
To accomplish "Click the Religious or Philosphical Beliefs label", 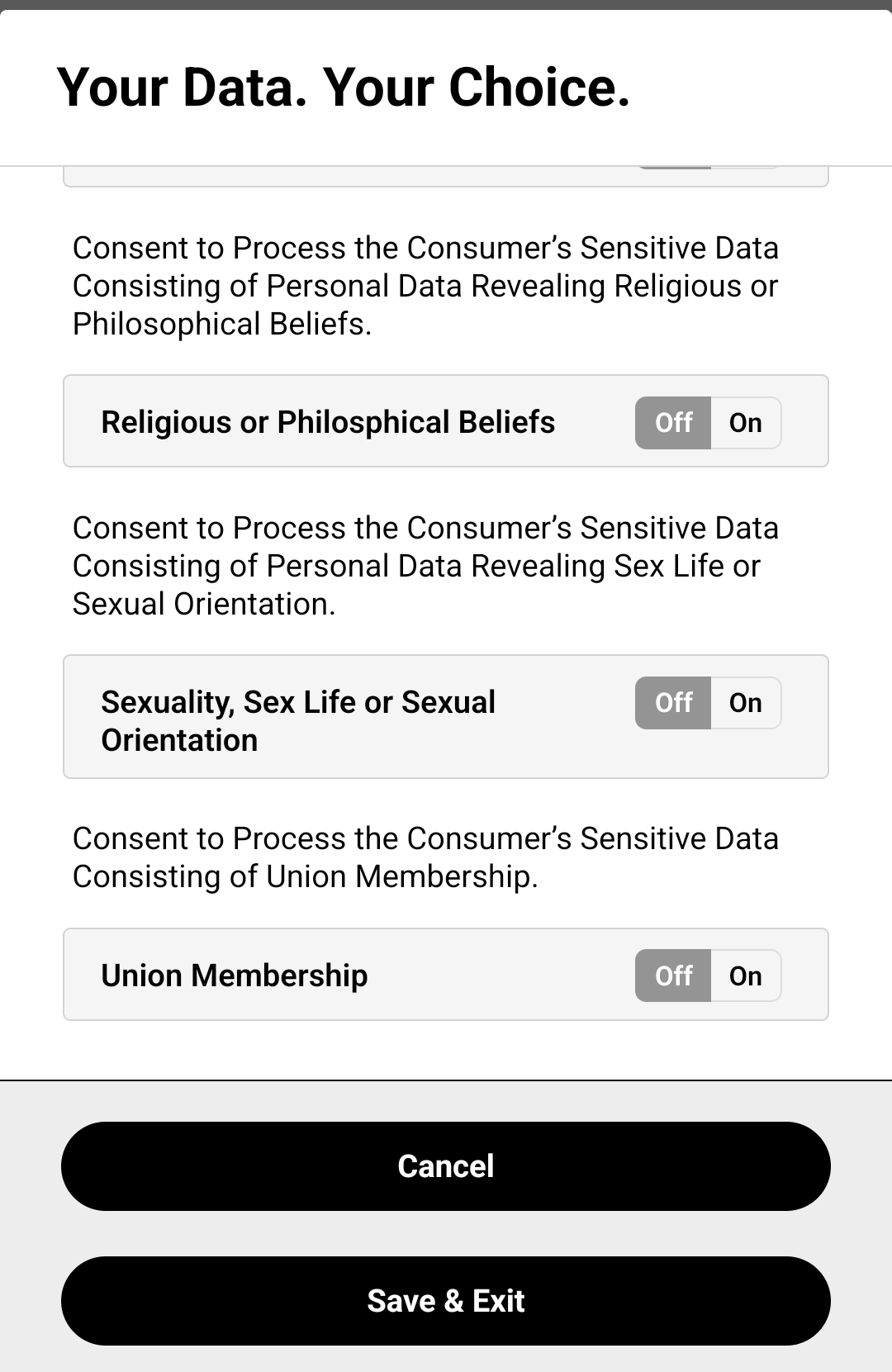I will [x=328, y=422].
